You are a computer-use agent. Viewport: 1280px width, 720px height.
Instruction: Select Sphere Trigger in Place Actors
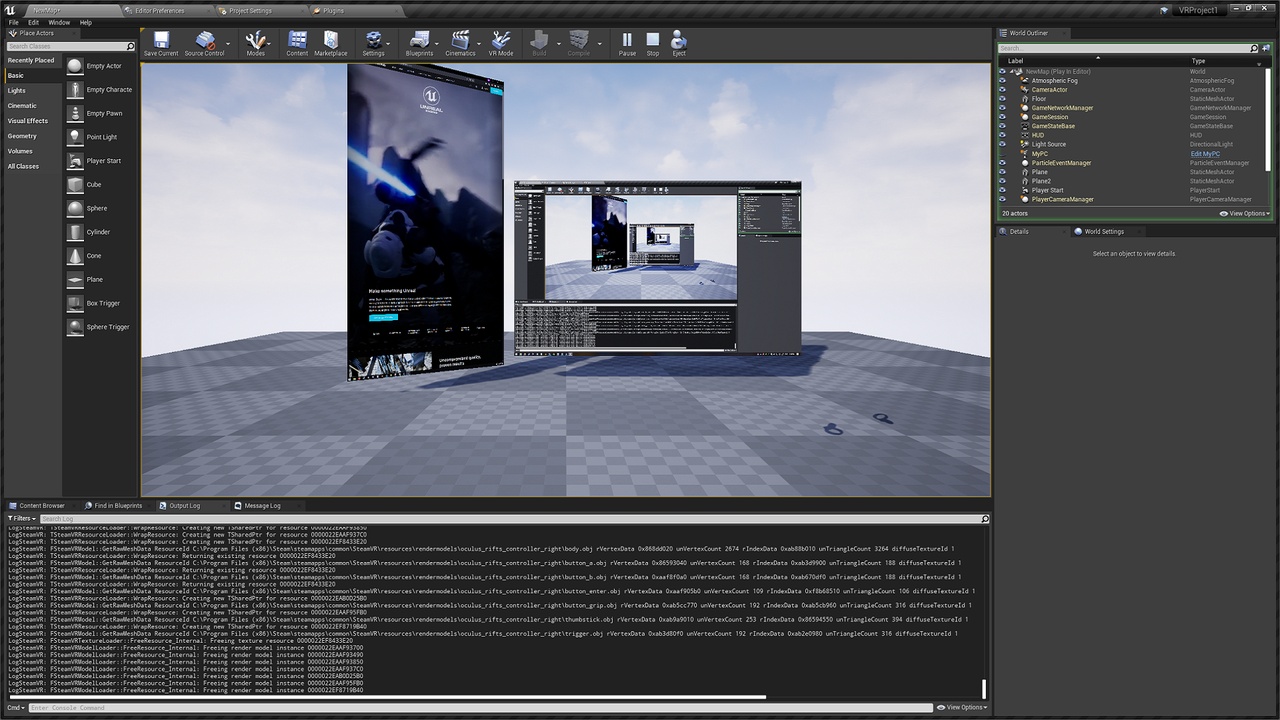tap(100, 327)
